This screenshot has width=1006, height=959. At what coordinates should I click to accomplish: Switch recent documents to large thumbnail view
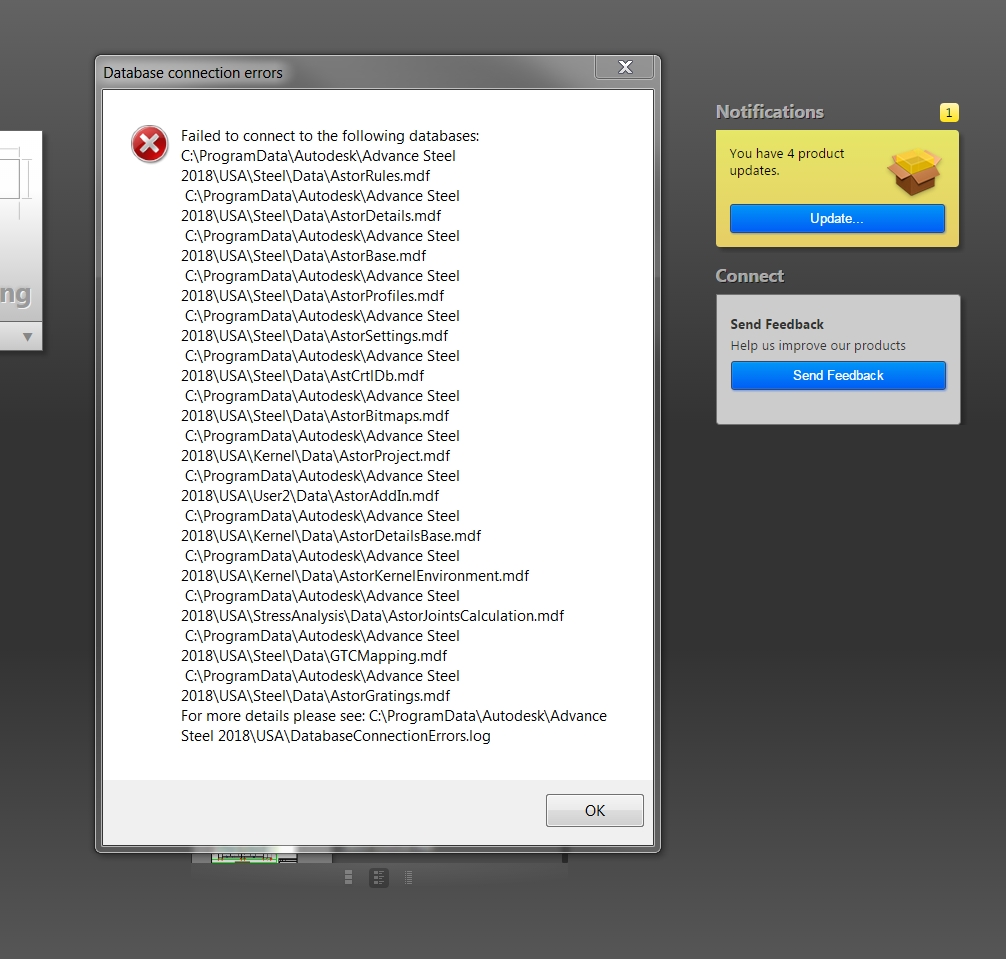[x=348, y=877]
